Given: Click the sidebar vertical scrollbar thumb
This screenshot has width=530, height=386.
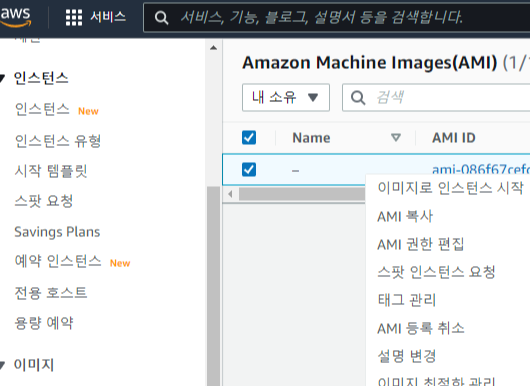Looking at the screenshot, I should [213, 286].
